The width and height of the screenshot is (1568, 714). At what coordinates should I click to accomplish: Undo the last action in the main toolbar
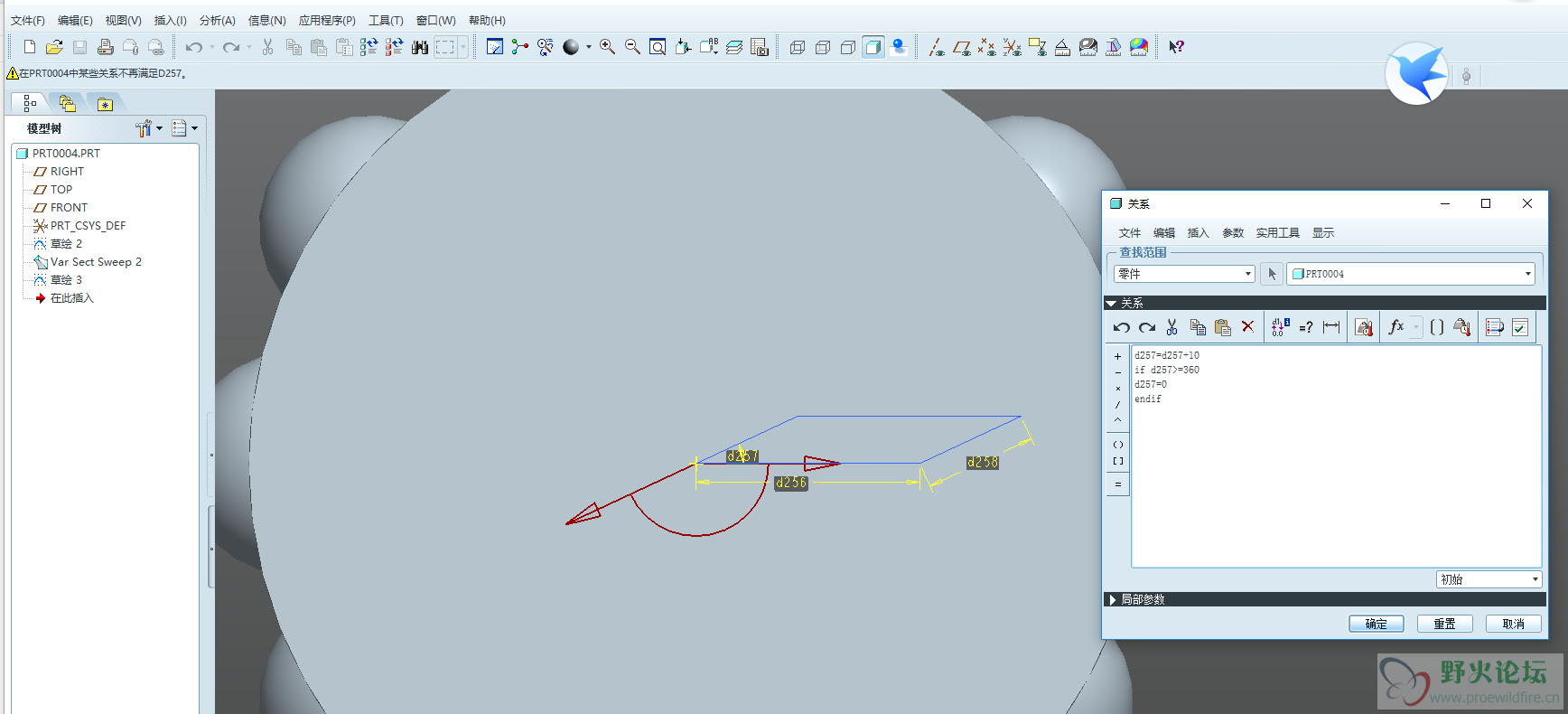pyautogui.click(x=193, y=47)
